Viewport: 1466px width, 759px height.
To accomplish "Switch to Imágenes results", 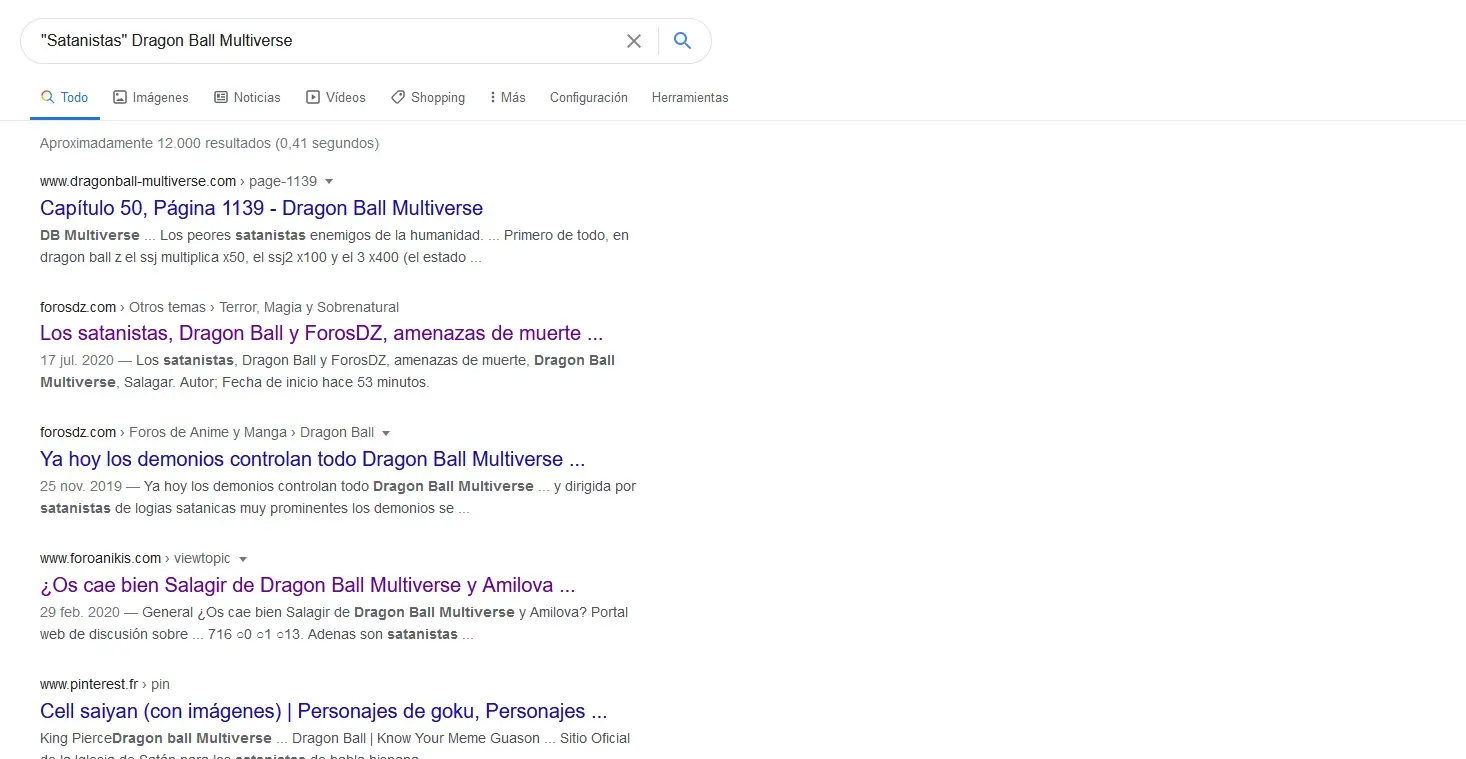I will (151, 97).
